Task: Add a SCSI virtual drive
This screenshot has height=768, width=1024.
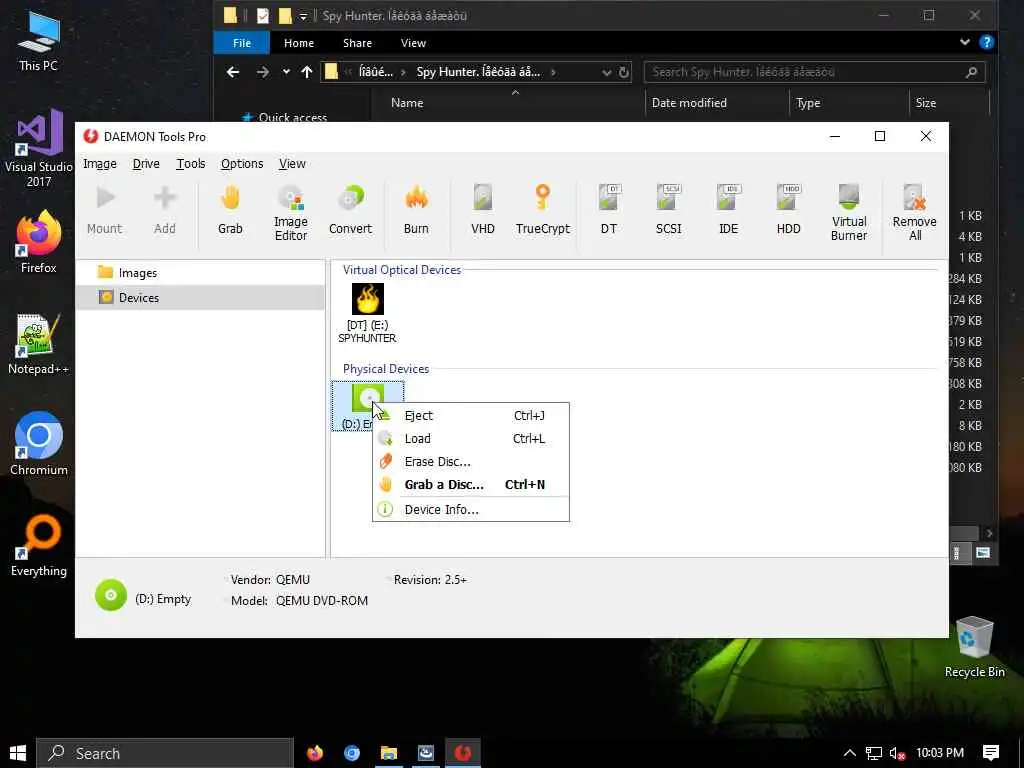Action: tap(669, 210)
